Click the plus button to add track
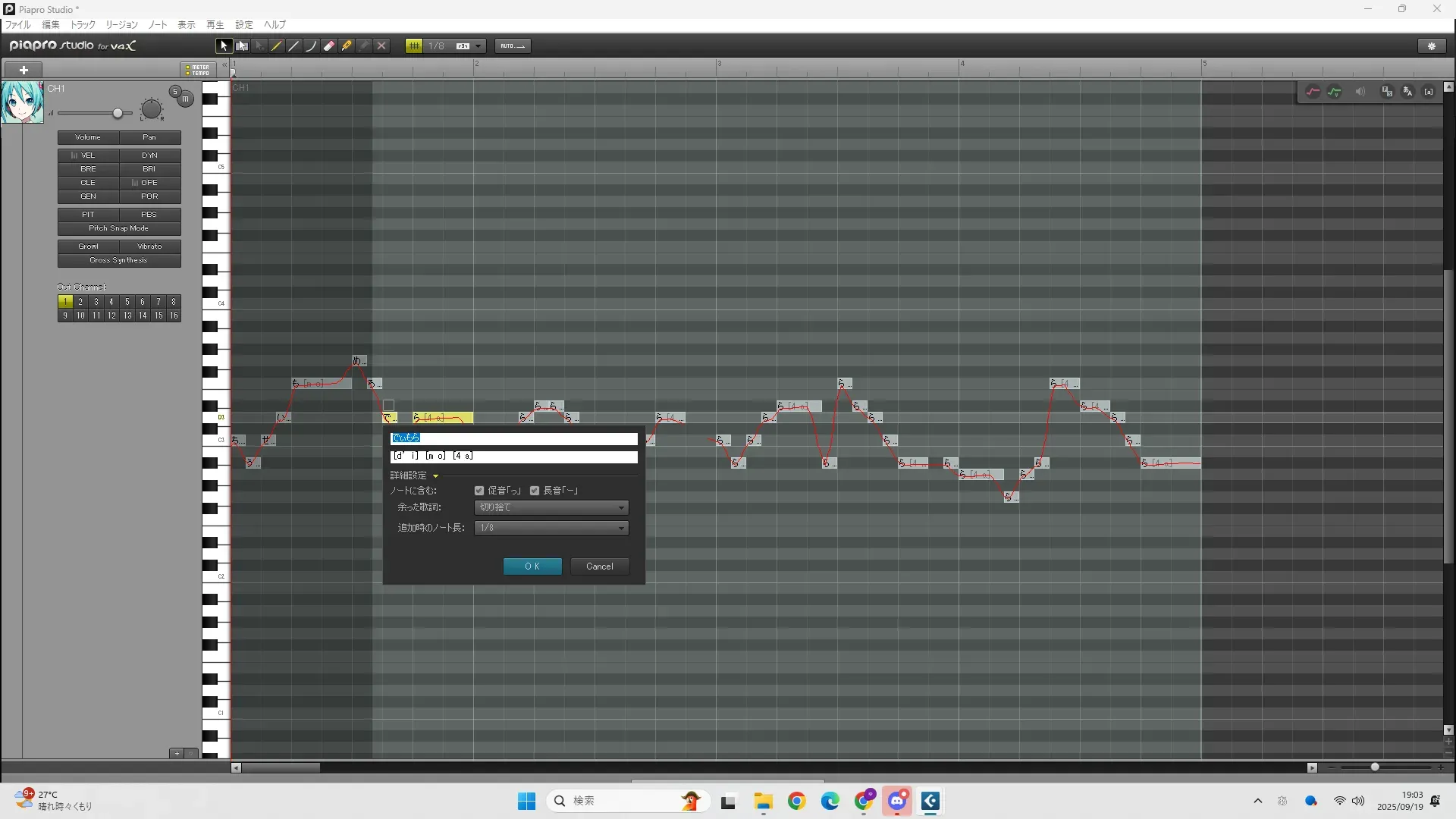Image resolution: width=1456 pixels, height=819 pixels. point(24,70)
